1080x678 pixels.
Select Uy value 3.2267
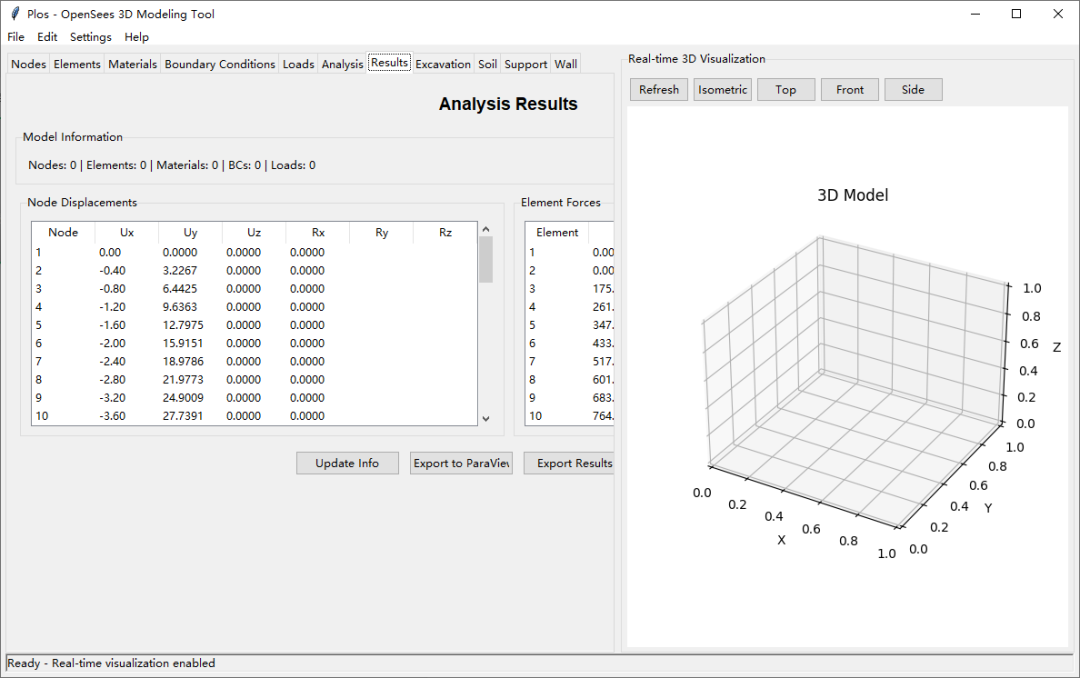pos(180,271)
